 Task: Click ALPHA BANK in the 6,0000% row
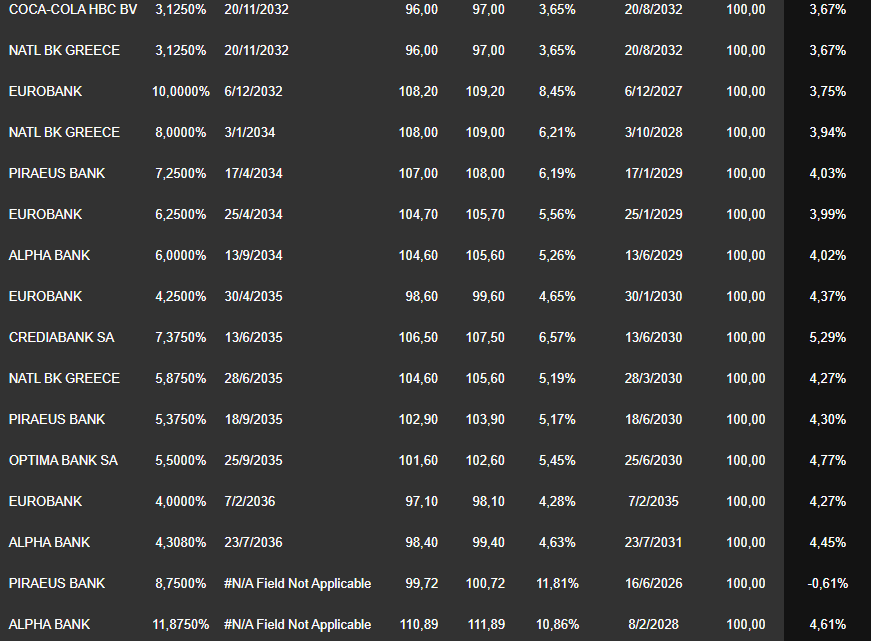[x=49, y=256]
